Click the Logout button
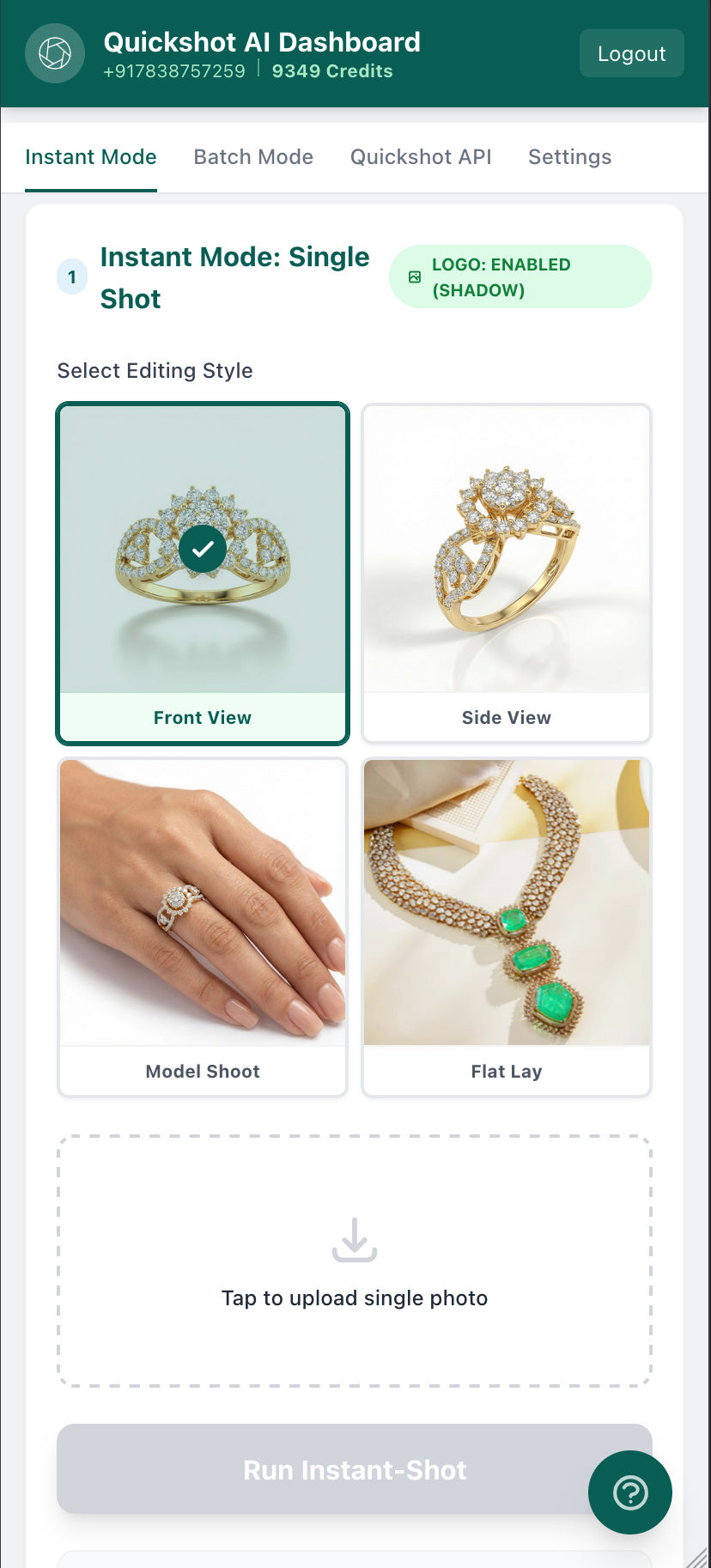The width and height of the screenshot is (711, 1568). pos(632,53)
